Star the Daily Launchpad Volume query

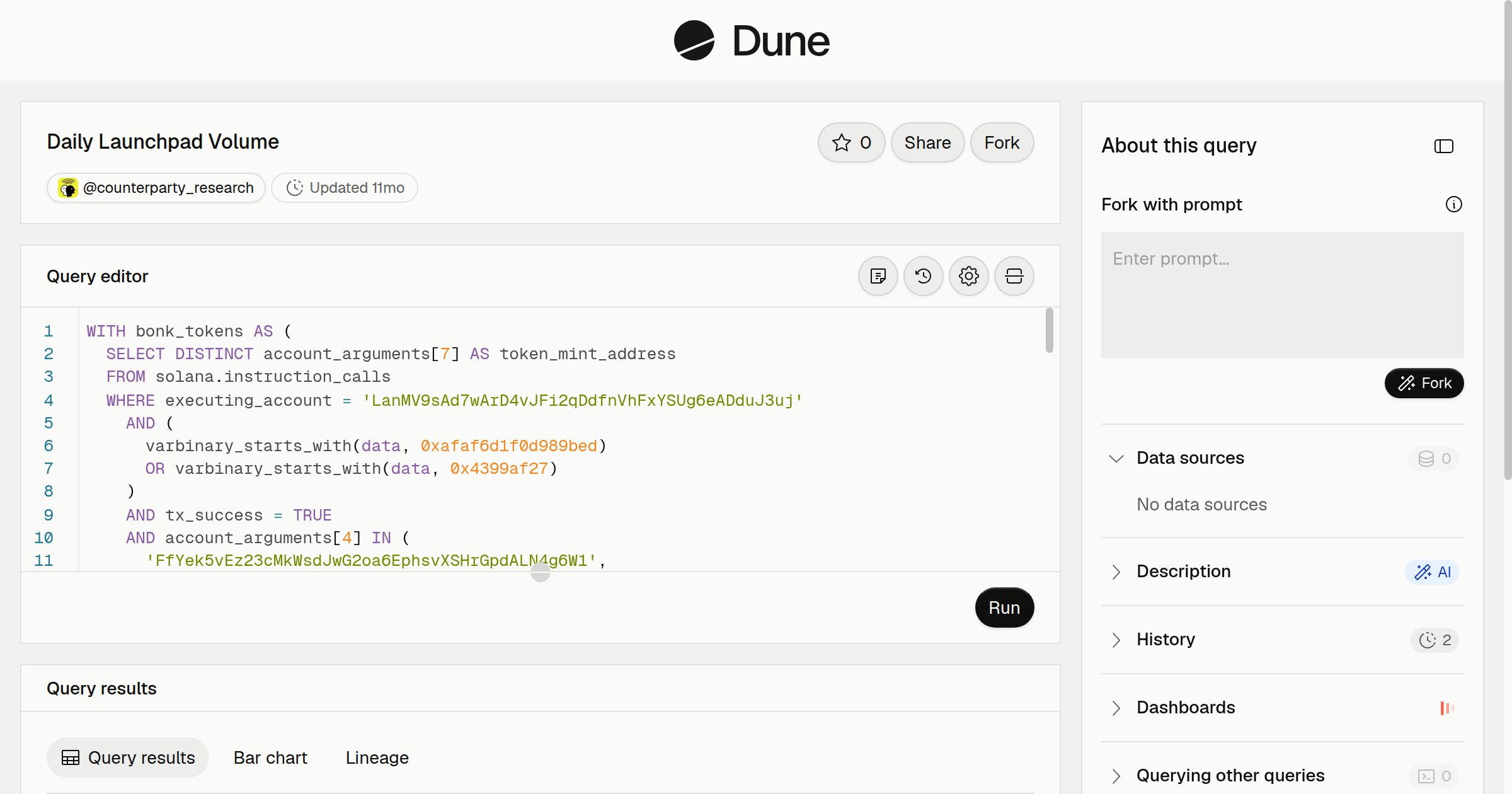point(851,142)
